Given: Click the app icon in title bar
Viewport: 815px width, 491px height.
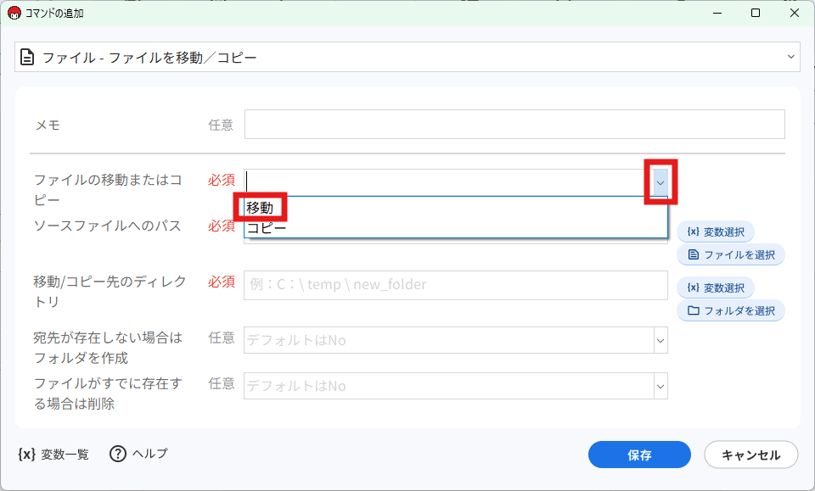Looking at the screenshot, I should coord(14,13).
